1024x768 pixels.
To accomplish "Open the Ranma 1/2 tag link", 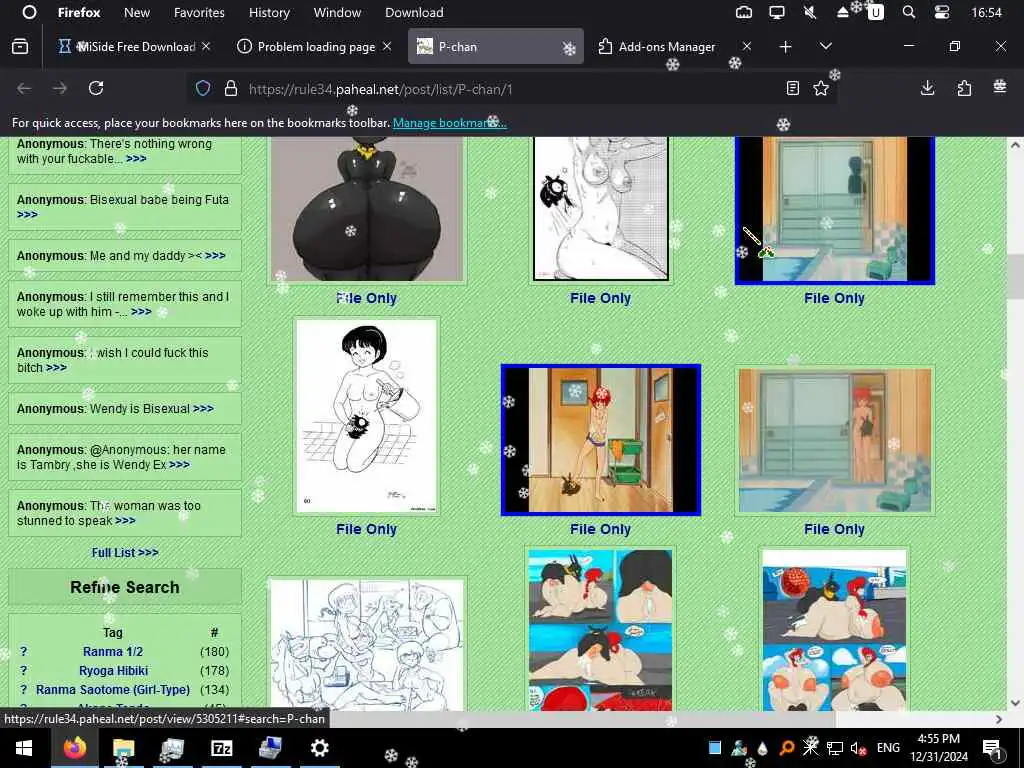I will [113, 652].
